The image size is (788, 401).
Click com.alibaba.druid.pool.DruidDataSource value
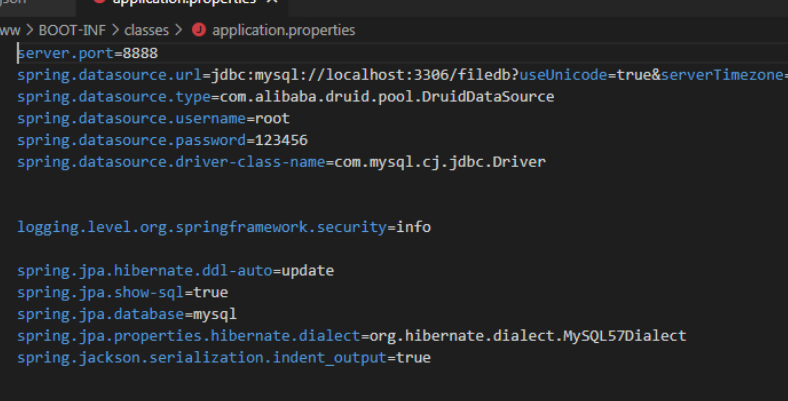point(387,96)
